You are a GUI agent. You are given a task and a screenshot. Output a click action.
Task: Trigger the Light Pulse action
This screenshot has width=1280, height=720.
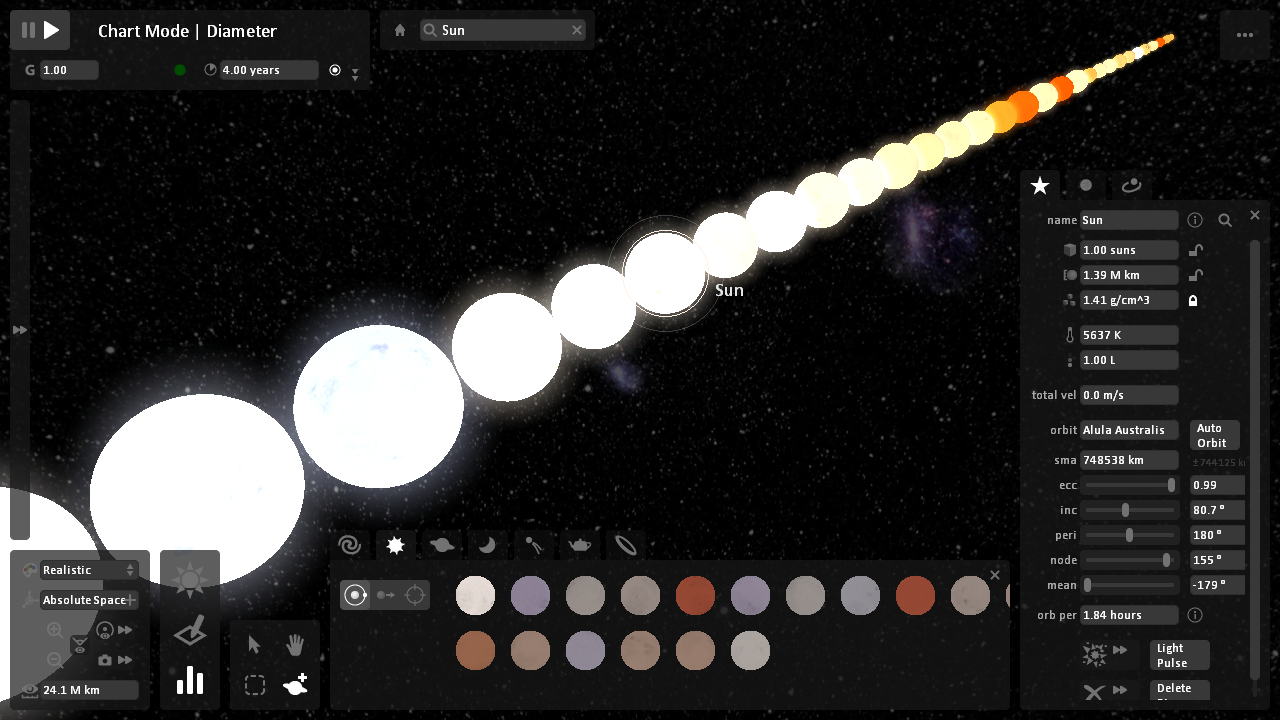pyautogui.click(x=1179, y=655)
